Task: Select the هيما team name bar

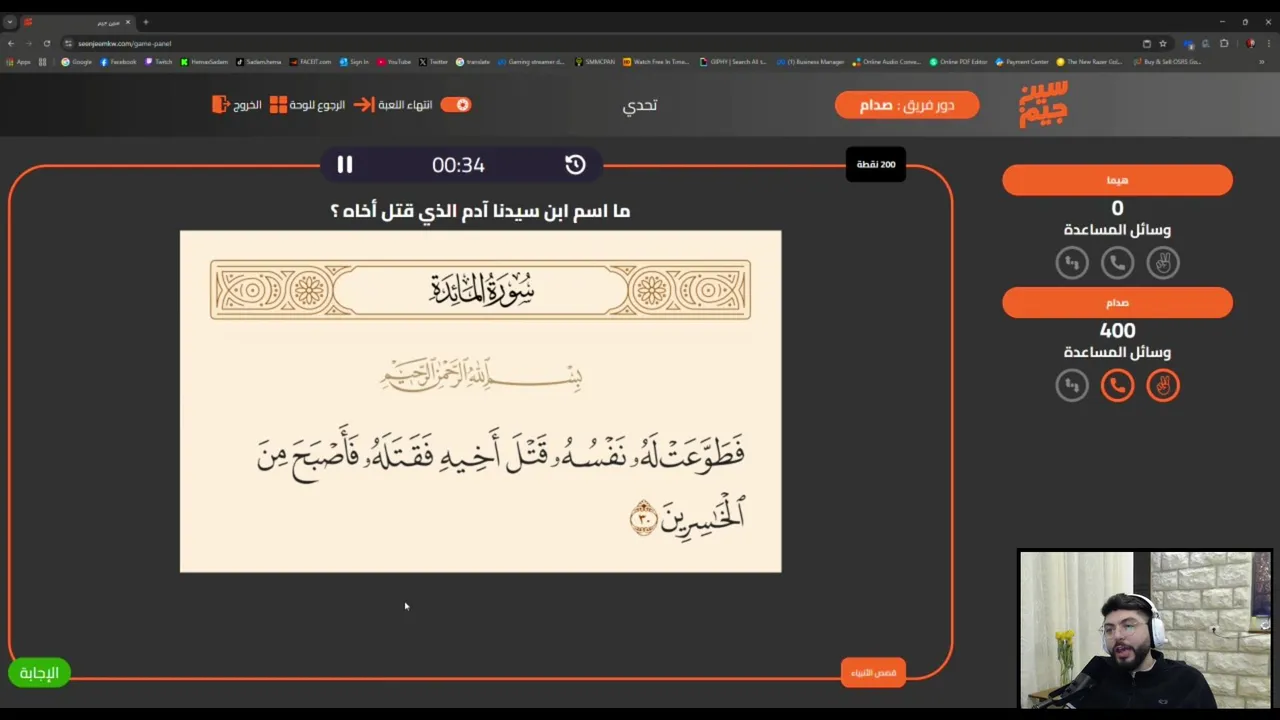Action: point(1117,180)
